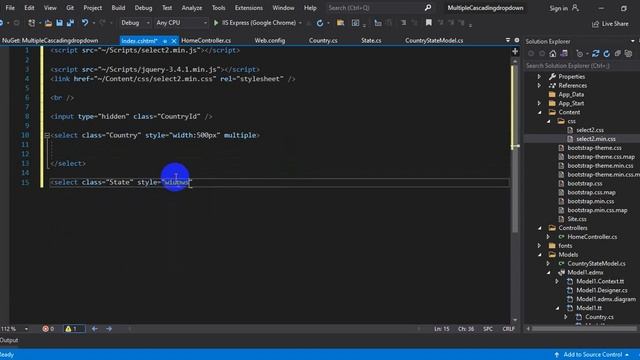Select Model1.edmx.diagram in Solution Explorer
The image size is (640, 360).
point(606,299)
